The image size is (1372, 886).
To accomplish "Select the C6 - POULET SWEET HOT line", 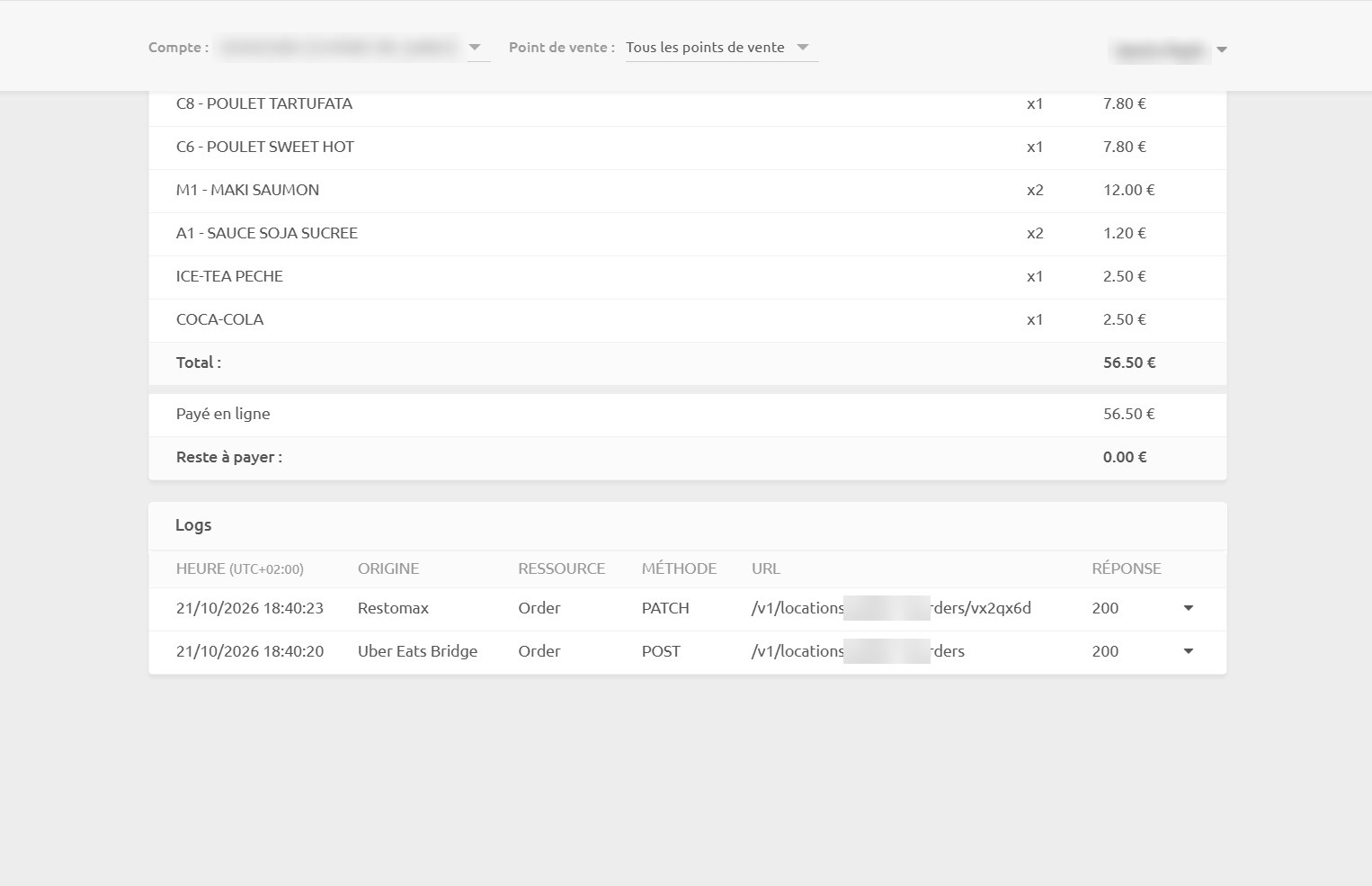I will [x=688, y=148].
